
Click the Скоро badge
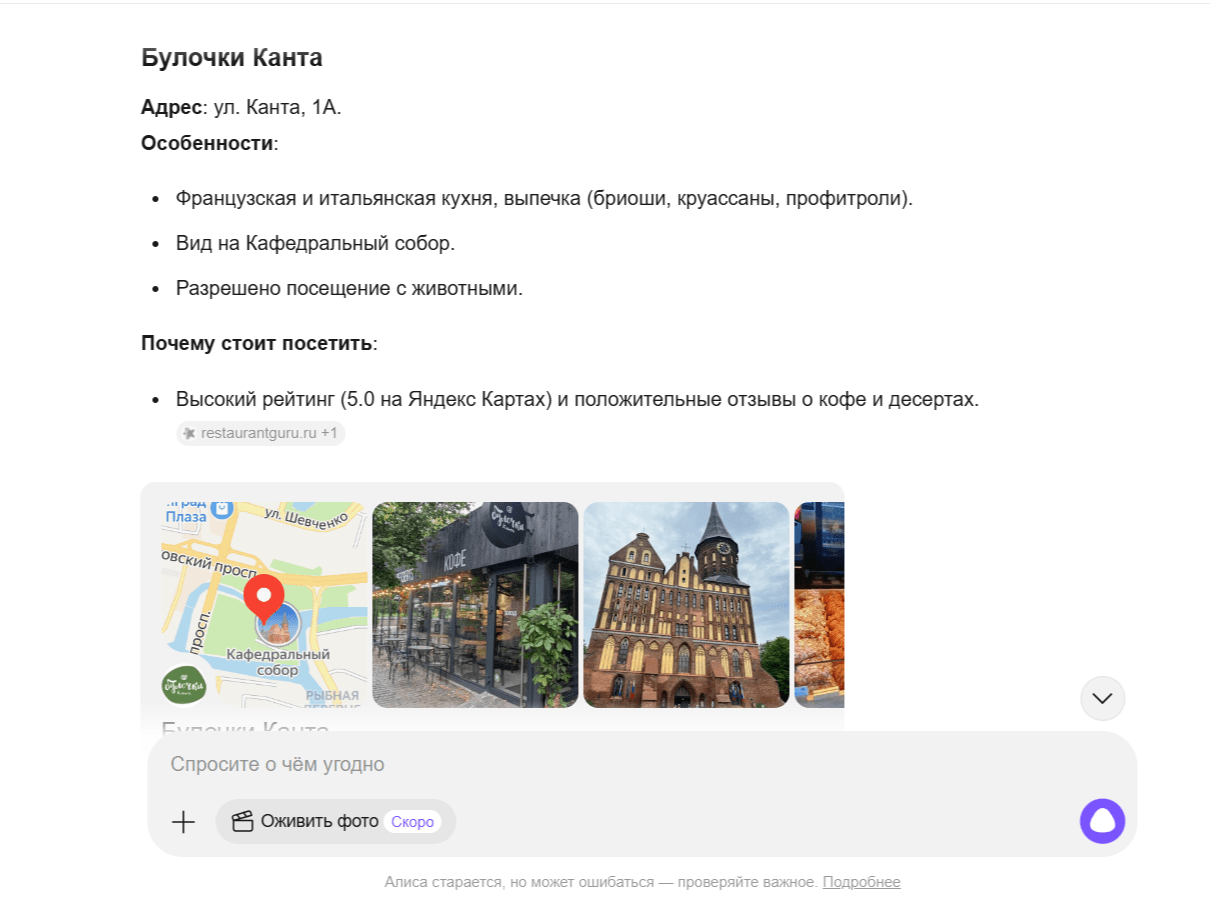tap(412, 822)
